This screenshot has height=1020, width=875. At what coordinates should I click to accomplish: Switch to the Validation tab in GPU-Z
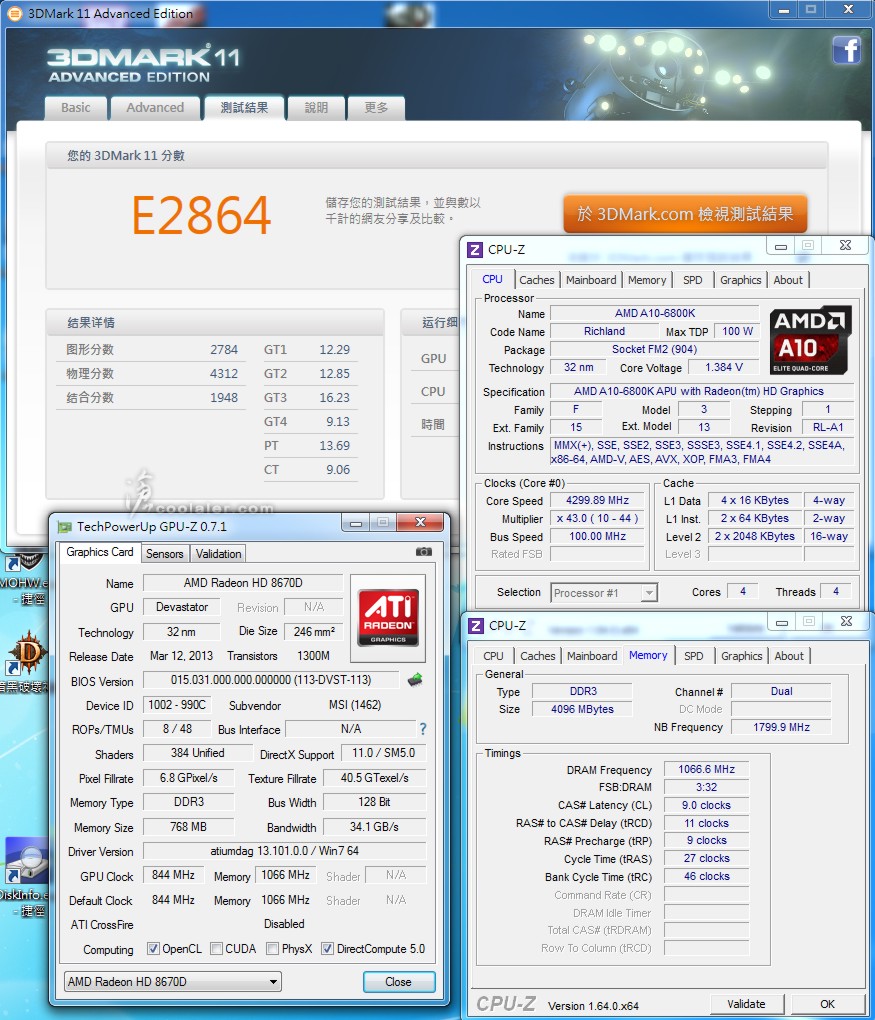[218, 554]
